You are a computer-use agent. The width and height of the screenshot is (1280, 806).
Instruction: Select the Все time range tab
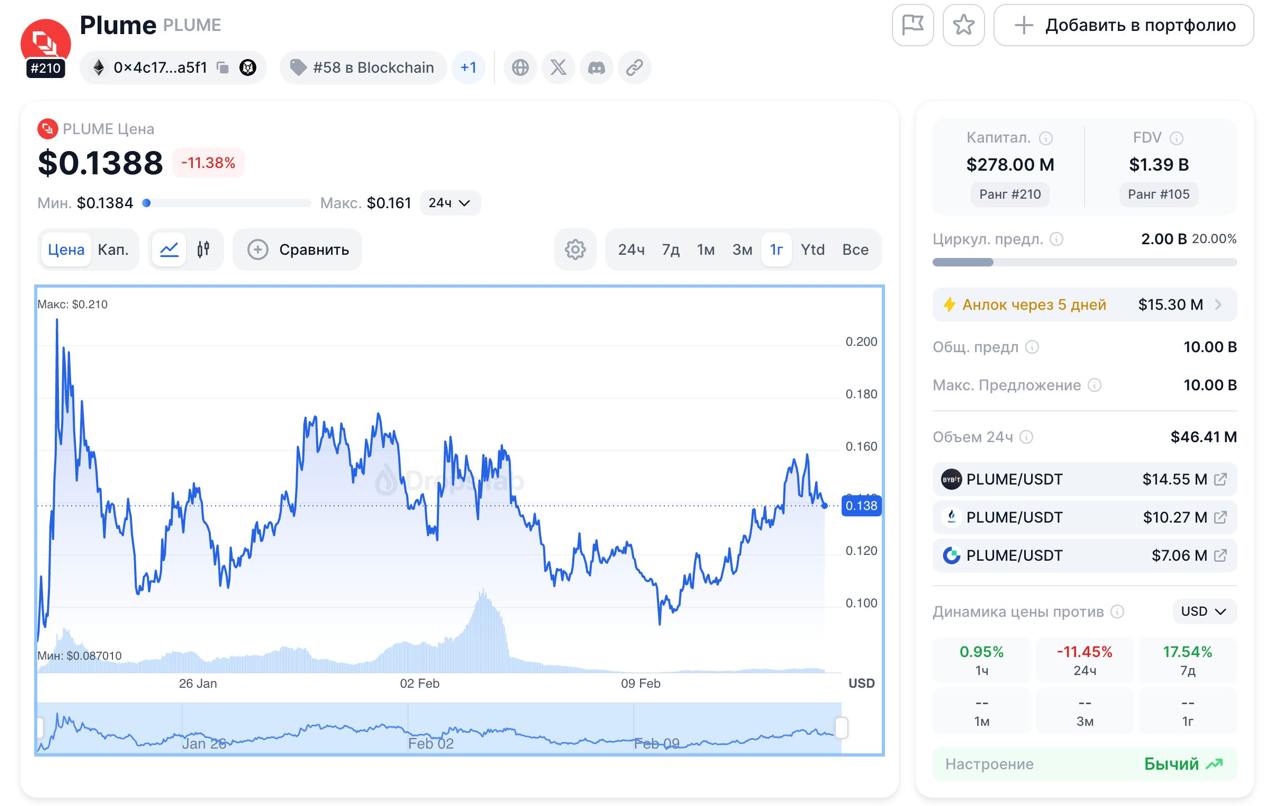855,250
